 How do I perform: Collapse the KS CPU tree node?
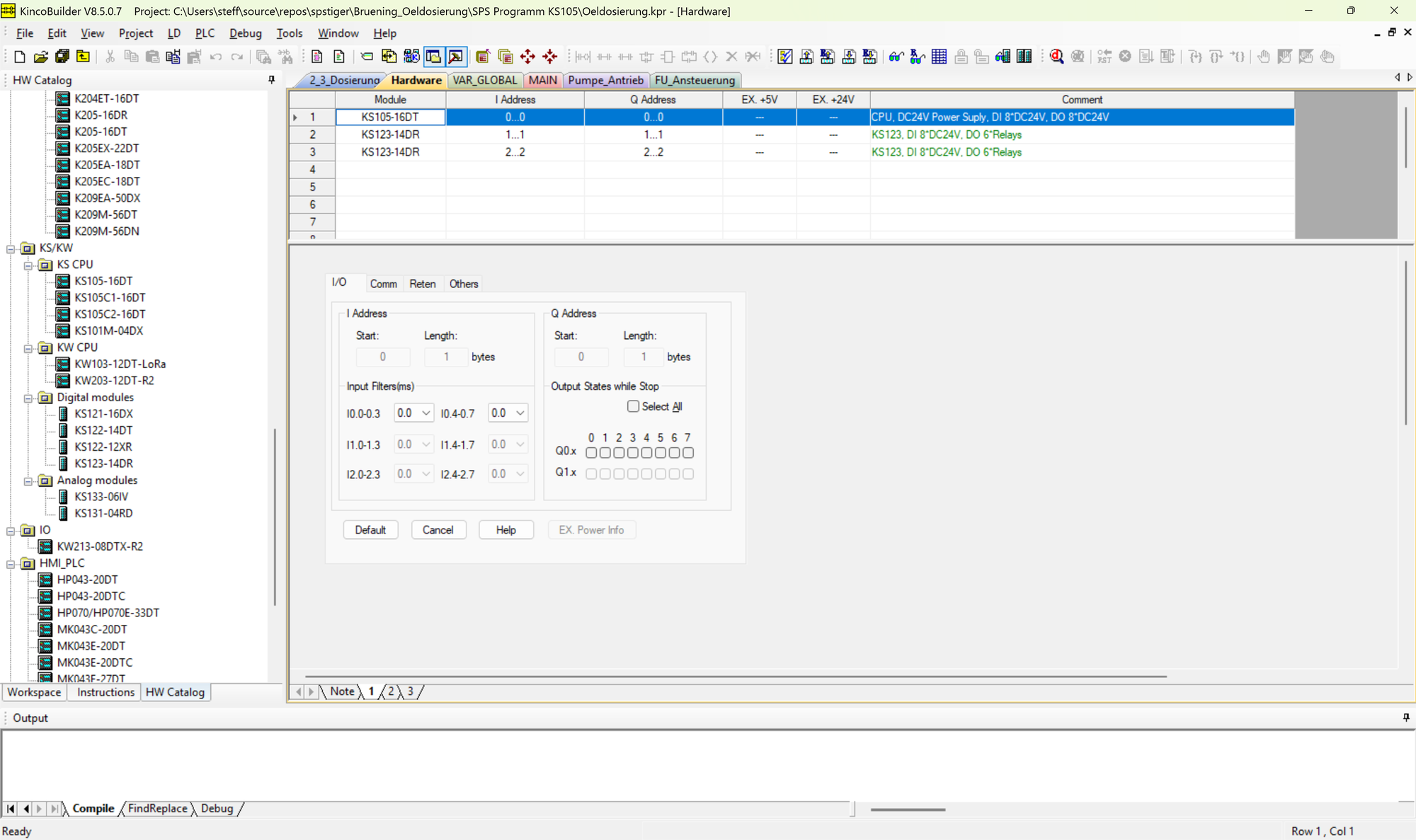click(x=28, y=264)
